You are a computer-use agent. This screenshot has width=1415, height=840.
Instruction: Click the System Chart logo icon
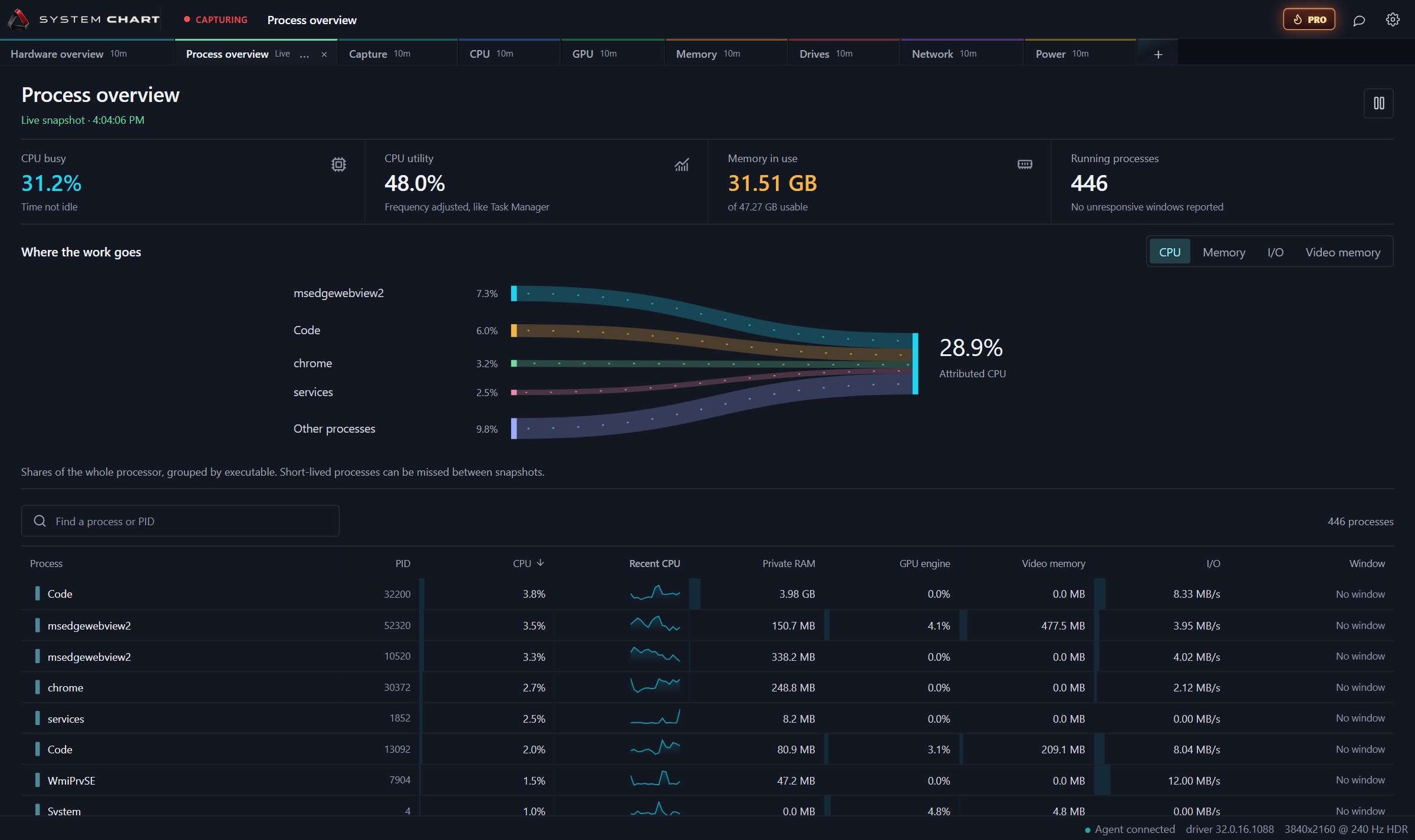[18, 19]
